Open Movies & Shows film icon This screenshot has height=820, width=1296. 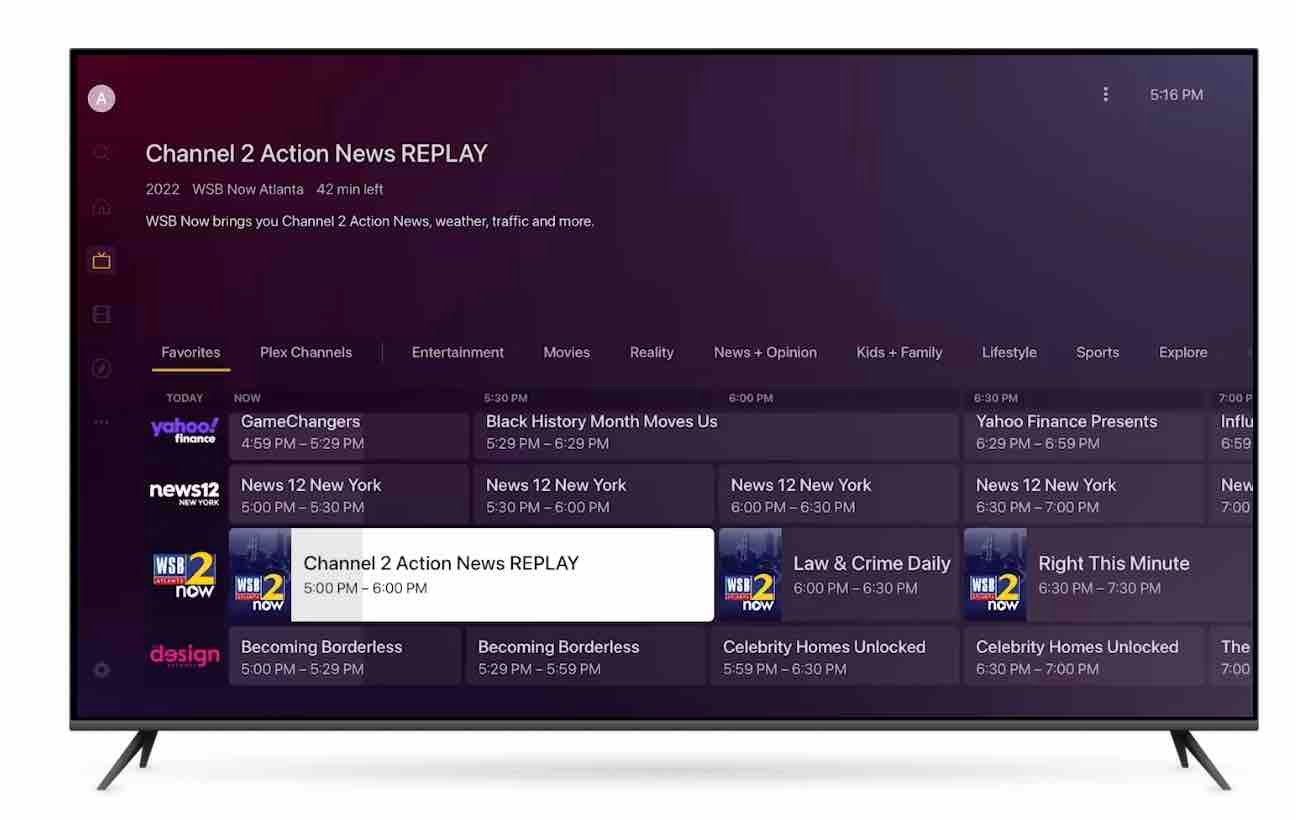[101, 315]
